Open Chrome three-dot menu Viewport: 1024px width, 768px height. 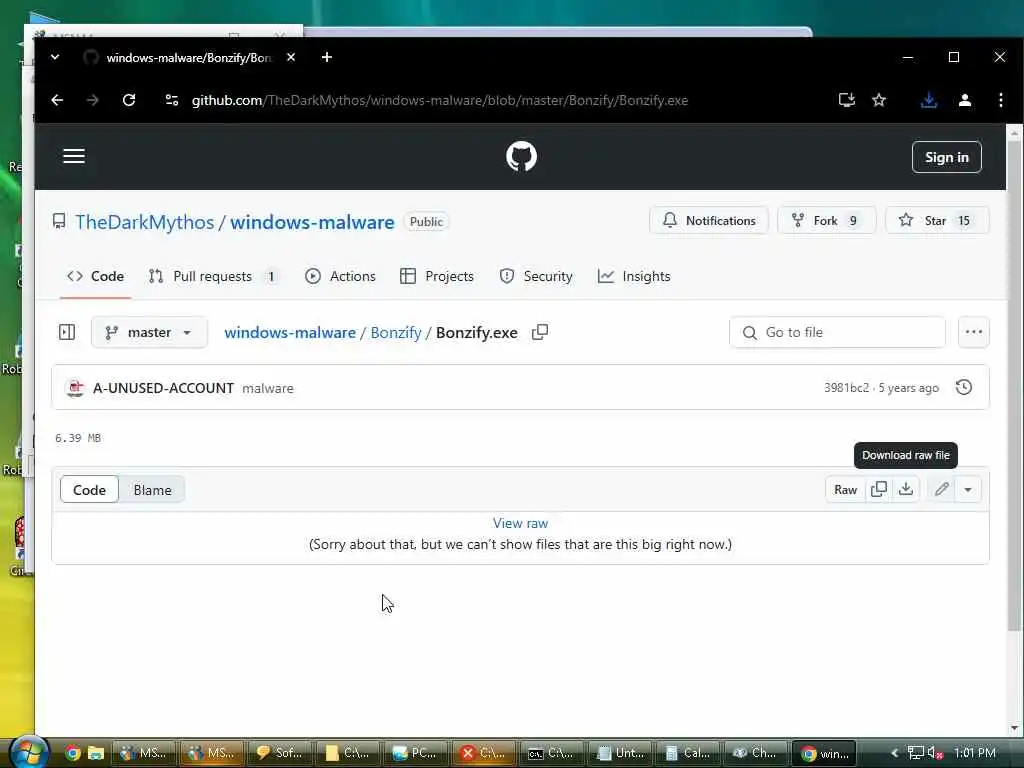click(x=1000, y=100)
